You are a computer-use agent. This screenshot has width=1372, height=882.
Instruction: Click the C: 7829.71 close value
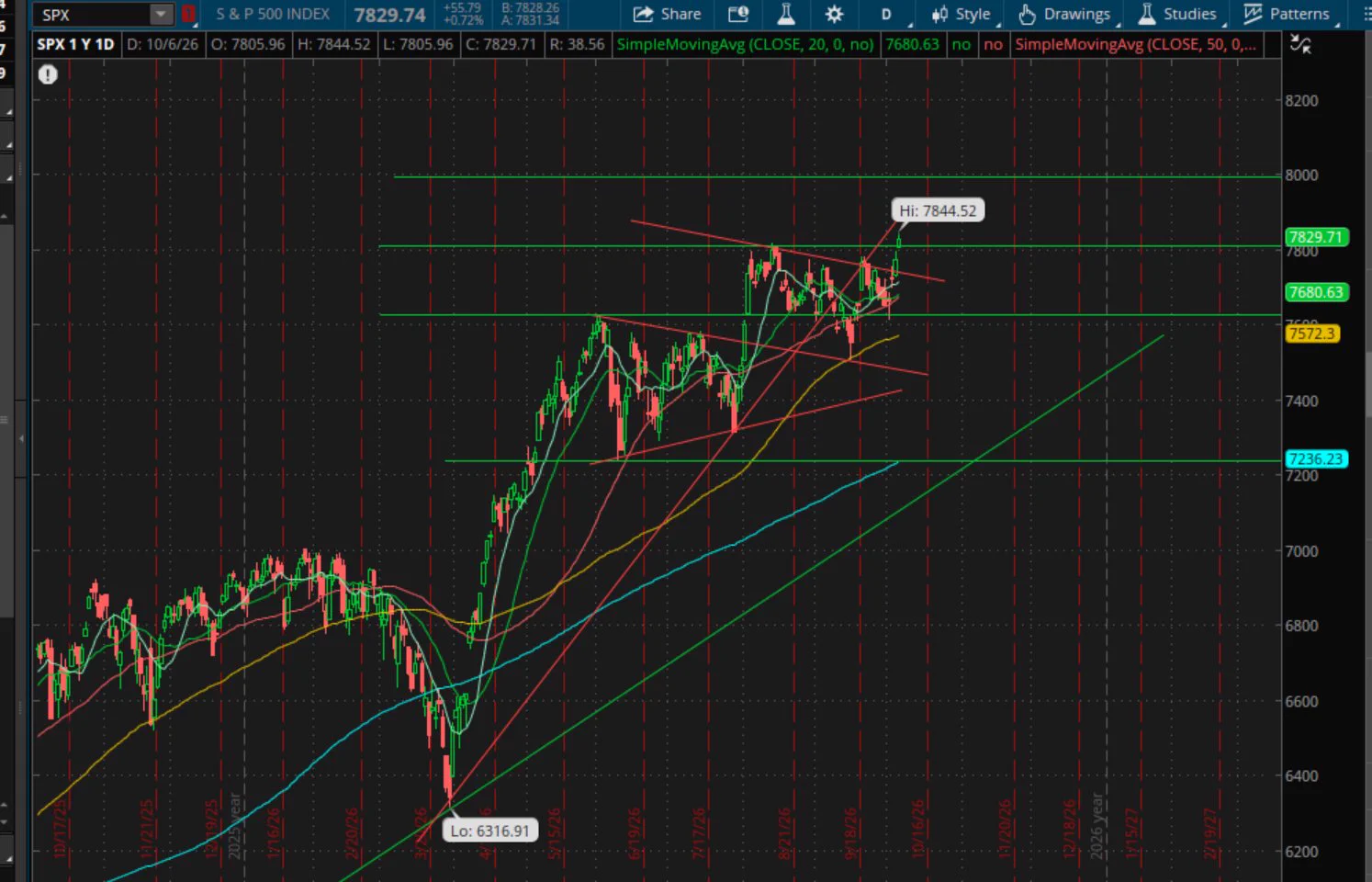click(x=501, y=44)
